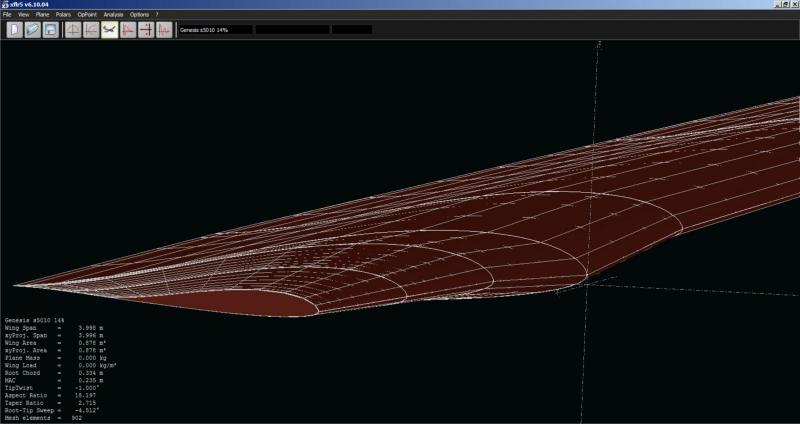This screenshot has height=424, width=800.
Task: Save the project with the disk icon
Action: click(49, 30)
